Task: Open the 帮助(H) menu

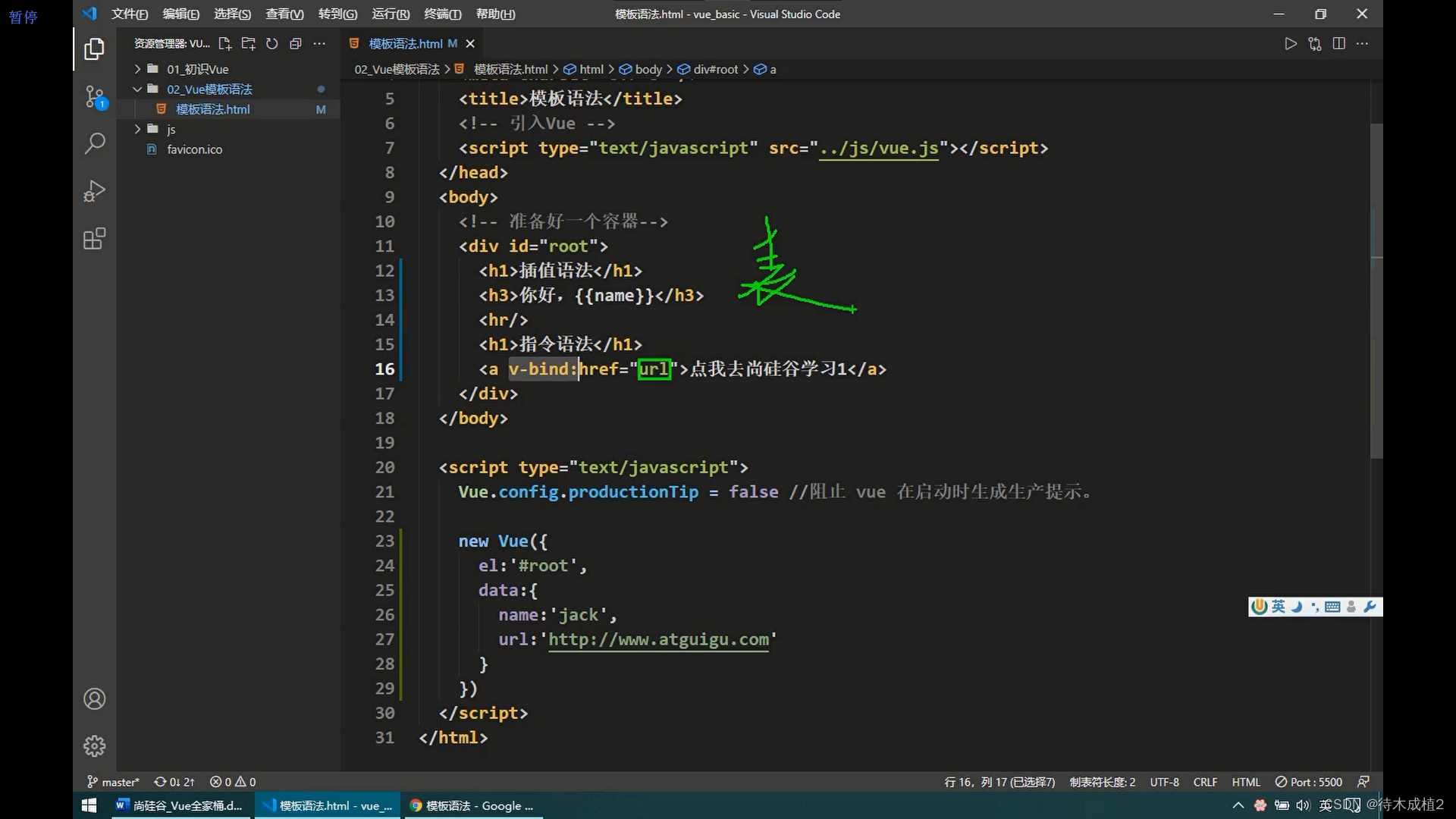Action: pos(495,14)
